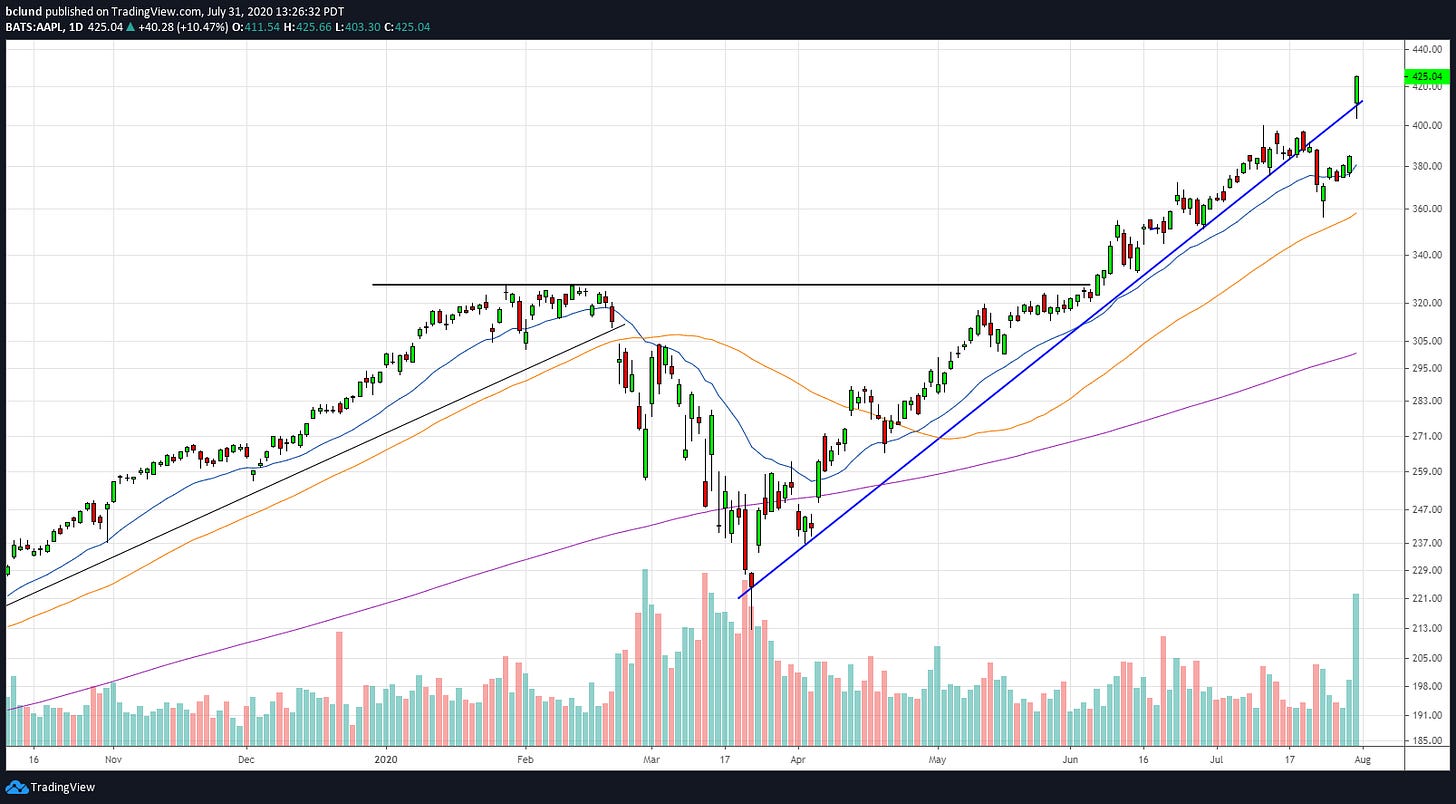Select the horizontal black resistance line

point(800,285)
